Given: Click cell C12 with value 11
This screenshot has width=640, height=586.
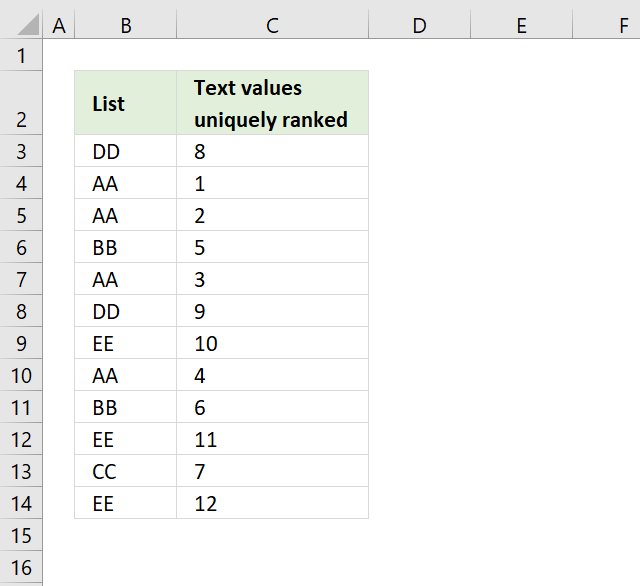Looking at the screenshot, I should click(x=273, y=439).
